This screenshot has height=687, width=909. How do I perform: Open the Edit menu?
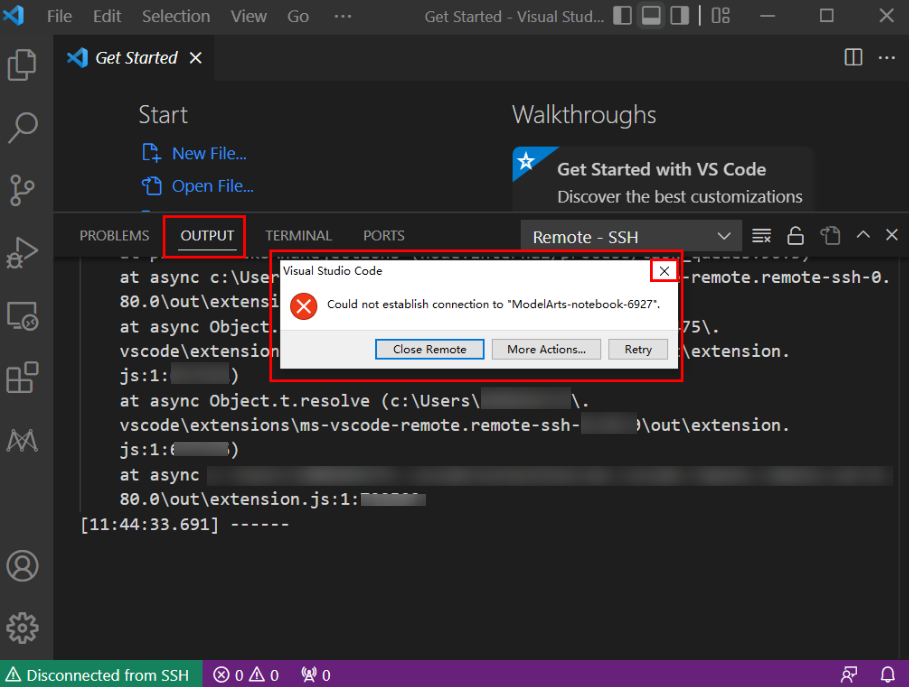(x=107, y=16)
